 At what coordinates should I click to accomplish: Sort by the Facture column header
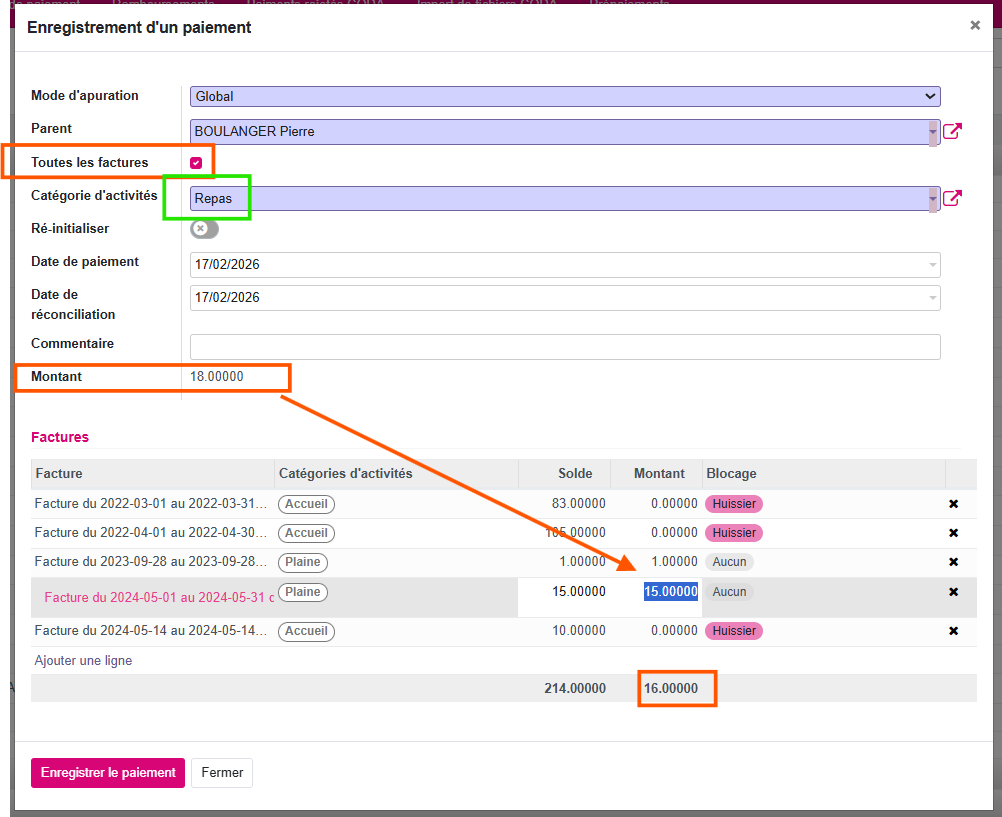pos(59,474)
